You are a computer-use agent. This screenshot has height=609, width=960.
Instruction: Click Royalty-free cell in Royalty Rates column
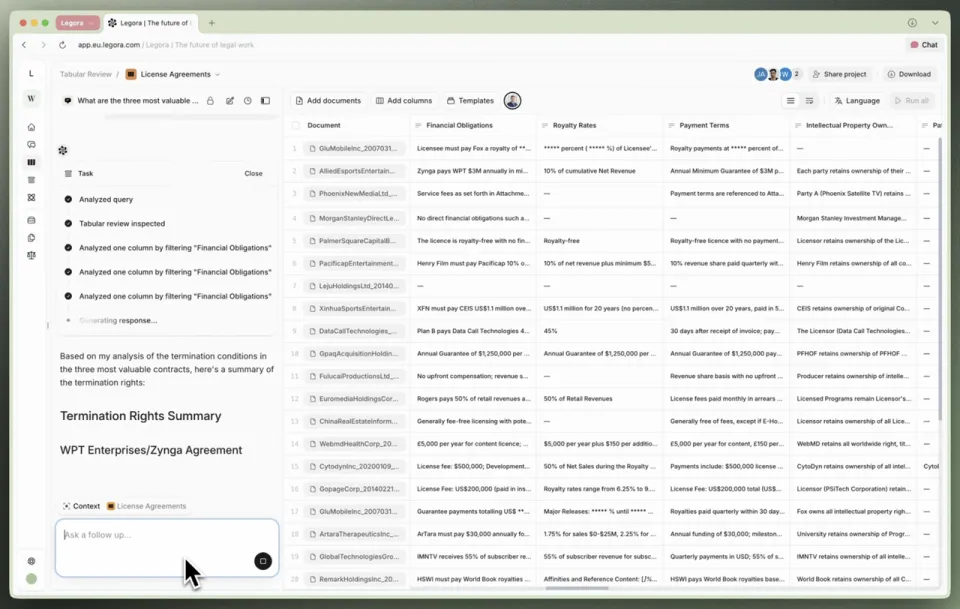click(599, 241)
